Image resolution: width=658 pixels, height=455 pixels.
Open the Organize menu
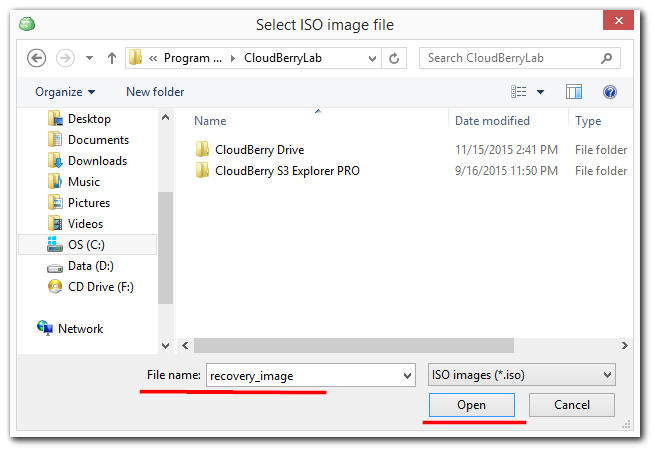tap(65, 92)
